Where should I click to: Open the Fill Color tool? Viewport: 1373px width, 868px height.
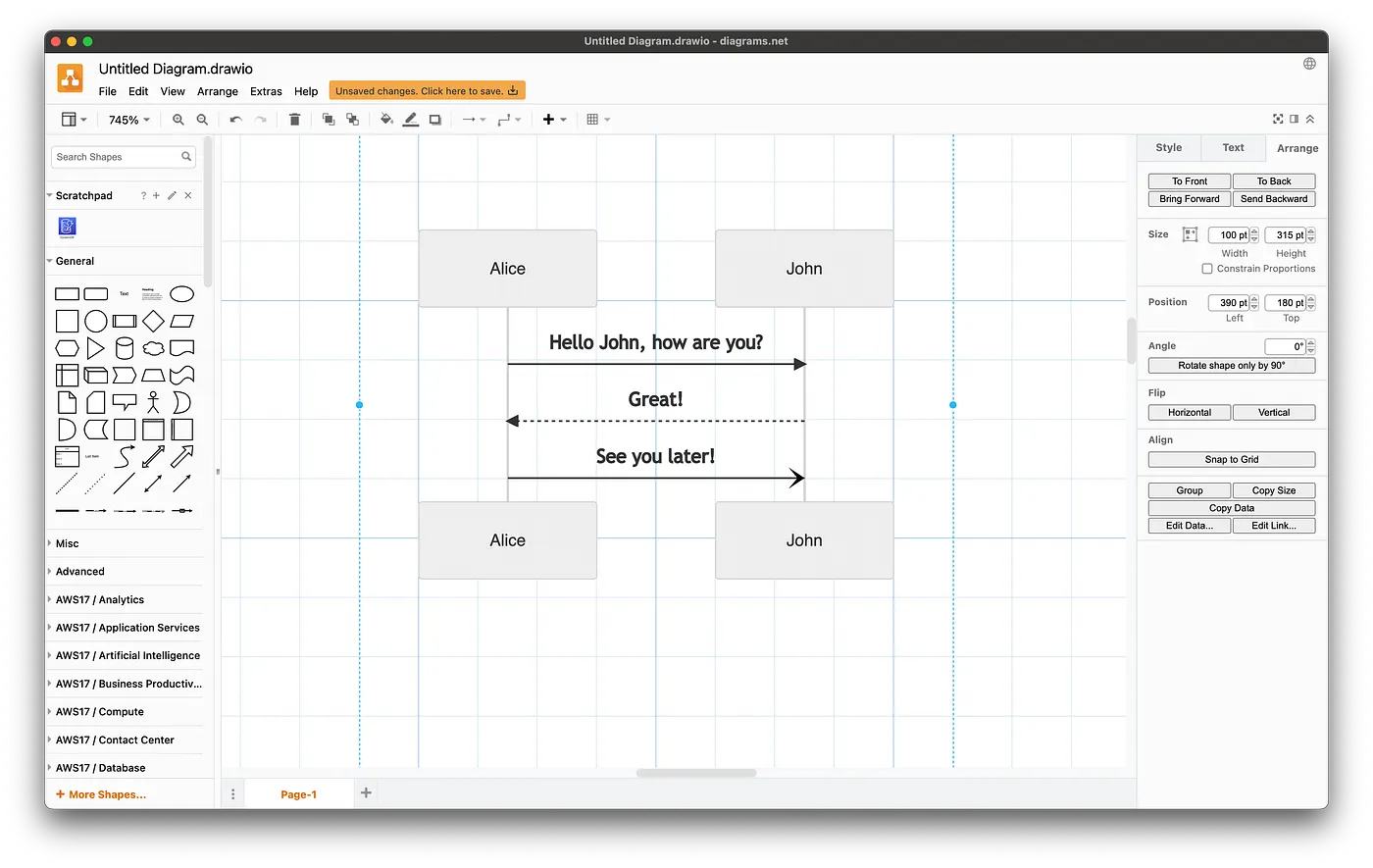point(385,119)
